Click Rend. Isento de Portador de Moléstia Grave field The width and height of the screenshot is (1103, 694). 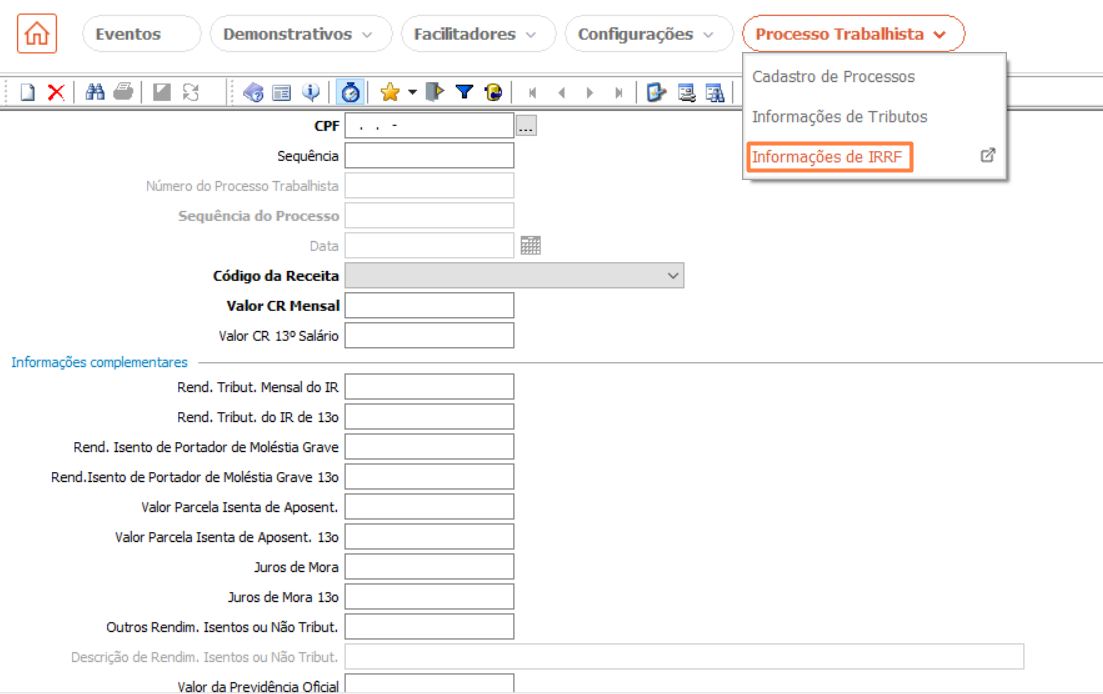coord(429,447)
